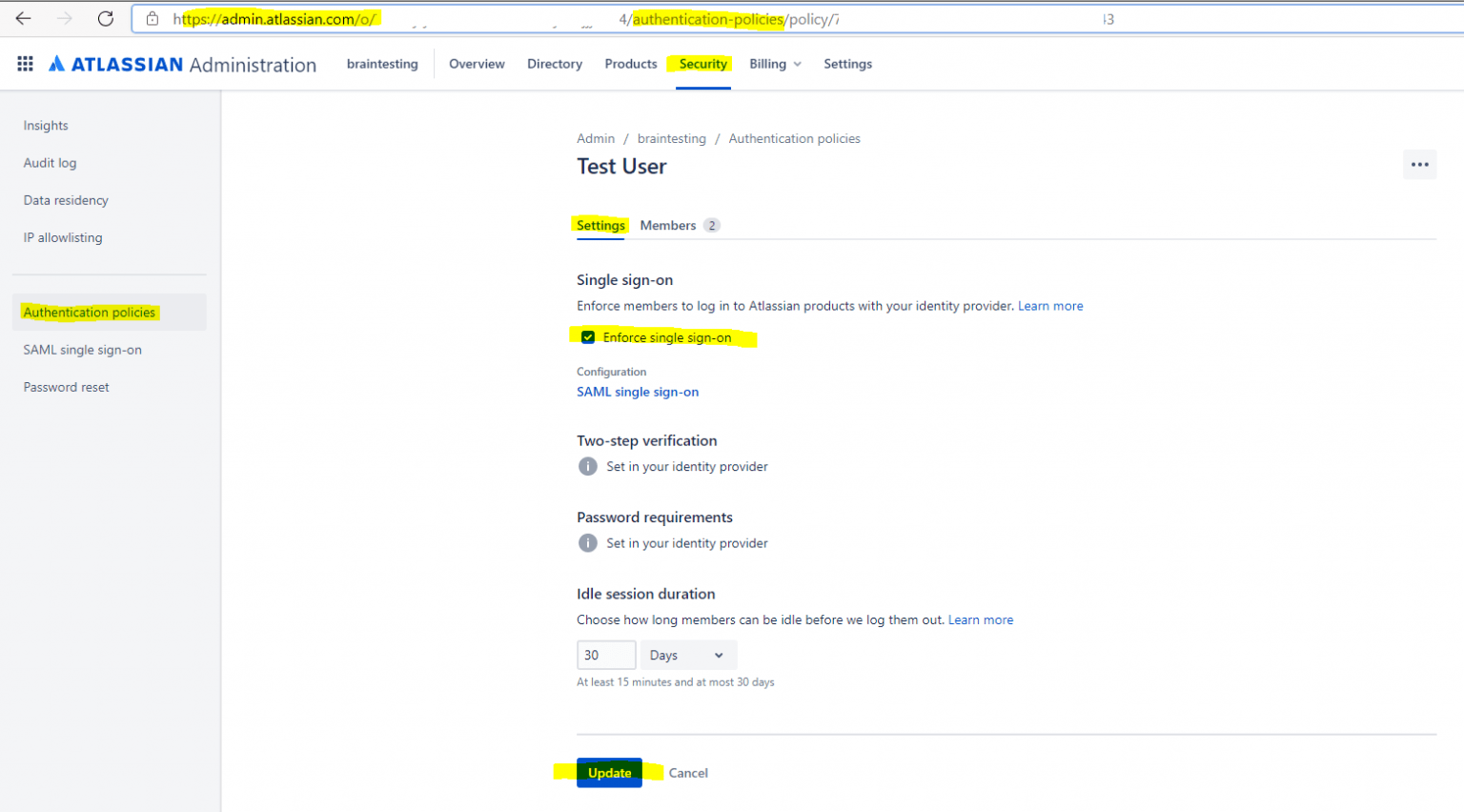Click the Atlassian logo in the header
The width and height of the screenshot is (1464, 812).
(57, 63)
